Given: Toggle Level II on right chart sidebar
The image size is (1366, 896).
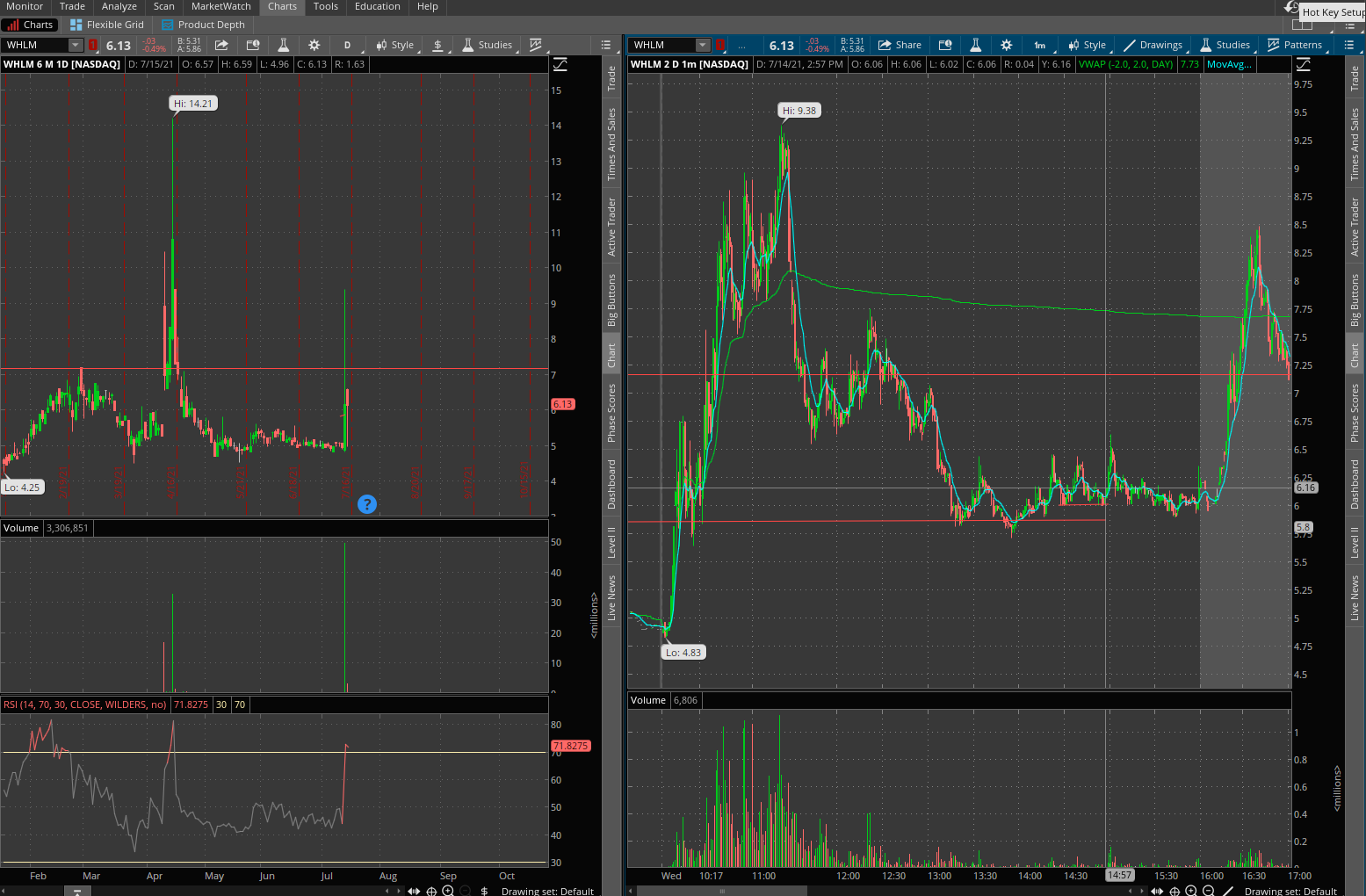Looking at the screenshot, I should (1355, 542).
